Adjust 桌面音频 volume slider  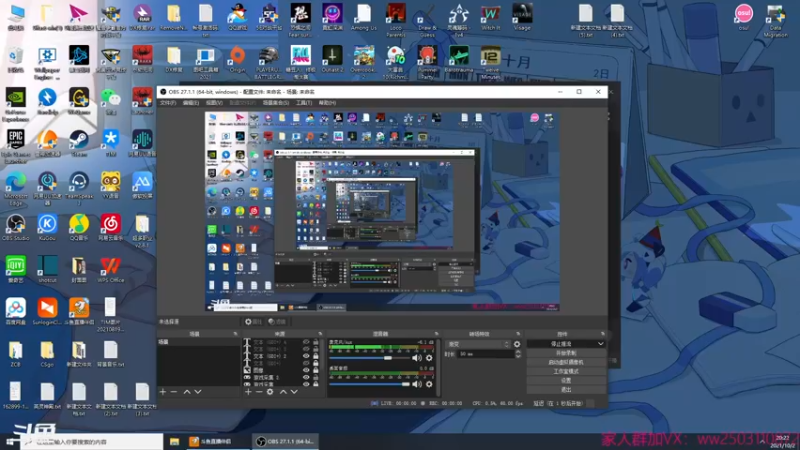click(x=369, y=384)
